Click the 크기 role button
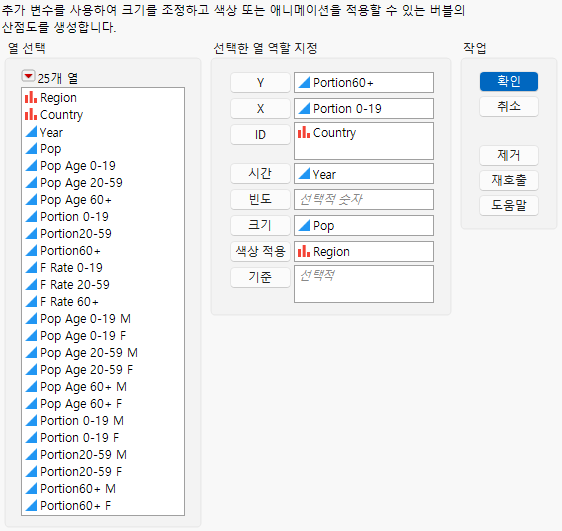Viewport: 562px width, 531px height. [260, 225]
